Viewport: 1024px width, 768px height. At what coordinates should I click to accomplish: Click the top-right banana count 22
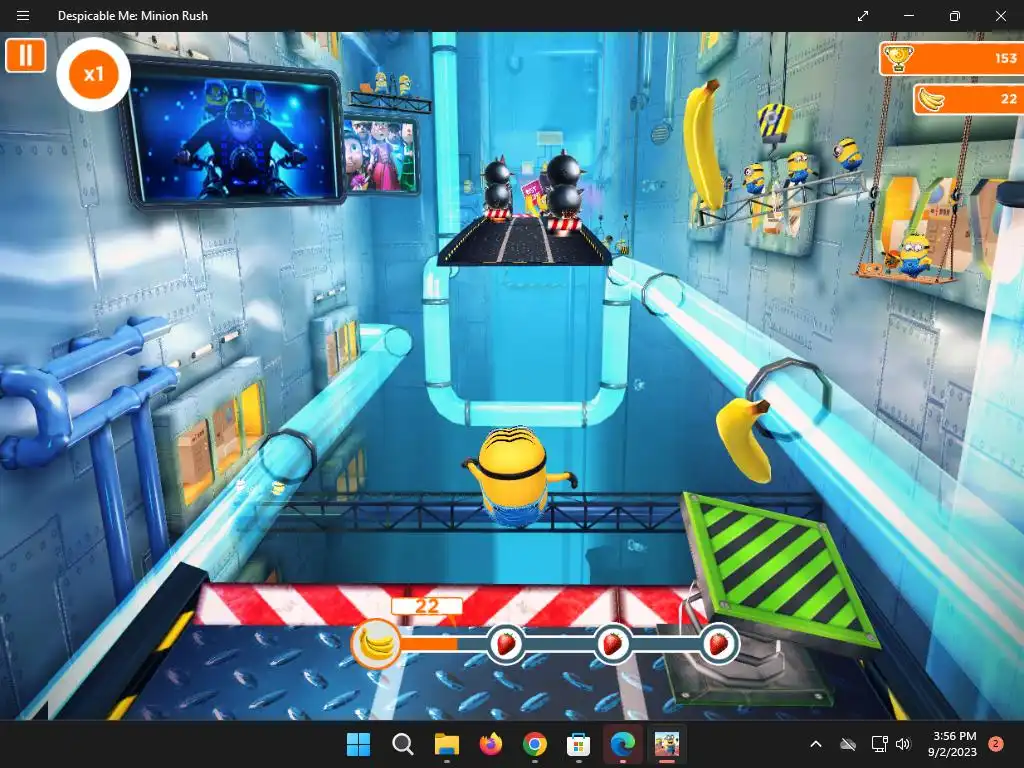(x=1008, y=99)
